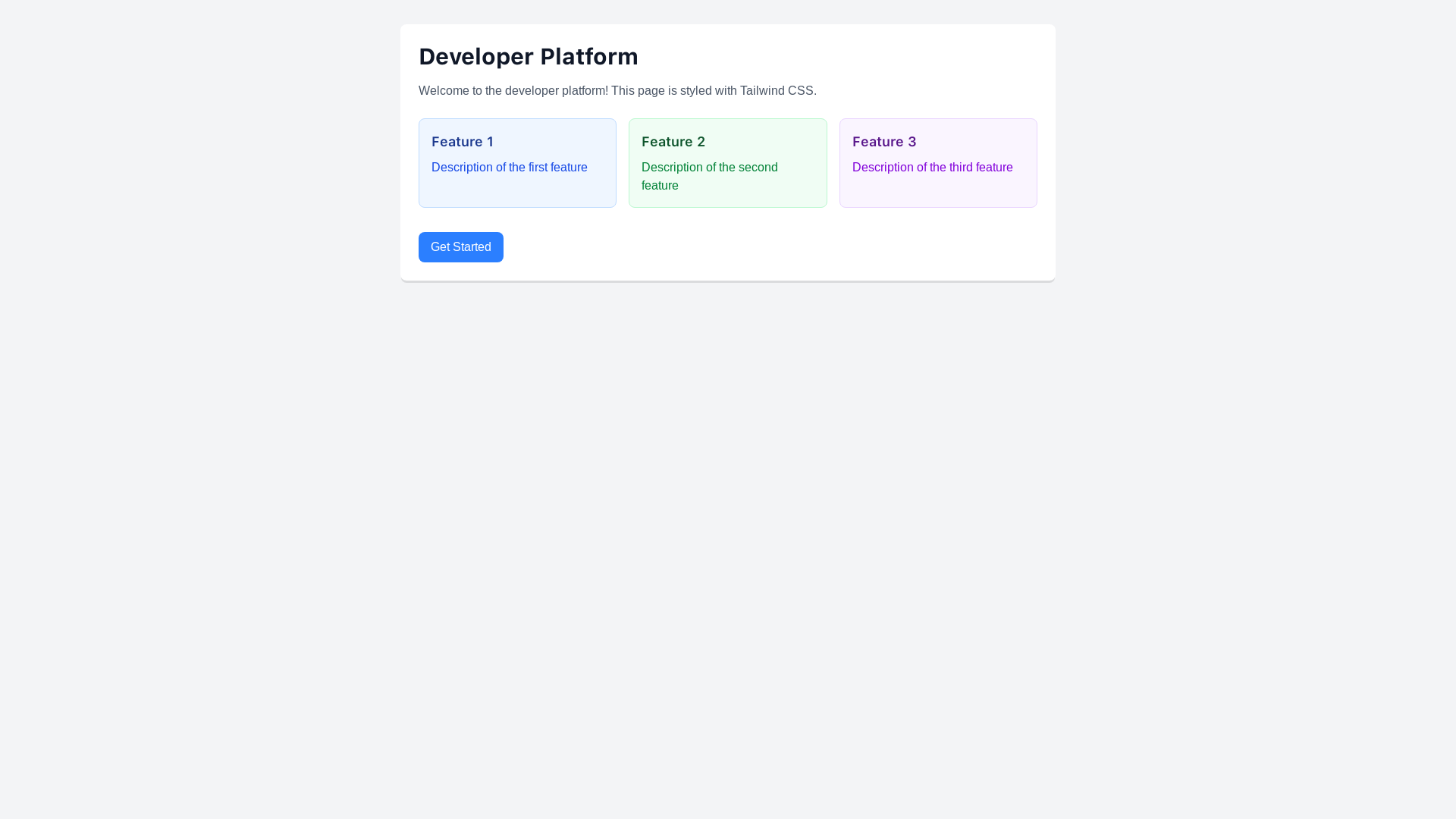This screenshot has width=1456, height=819.
Task: Click the Feature 2 title
Action: coord(673,142)
